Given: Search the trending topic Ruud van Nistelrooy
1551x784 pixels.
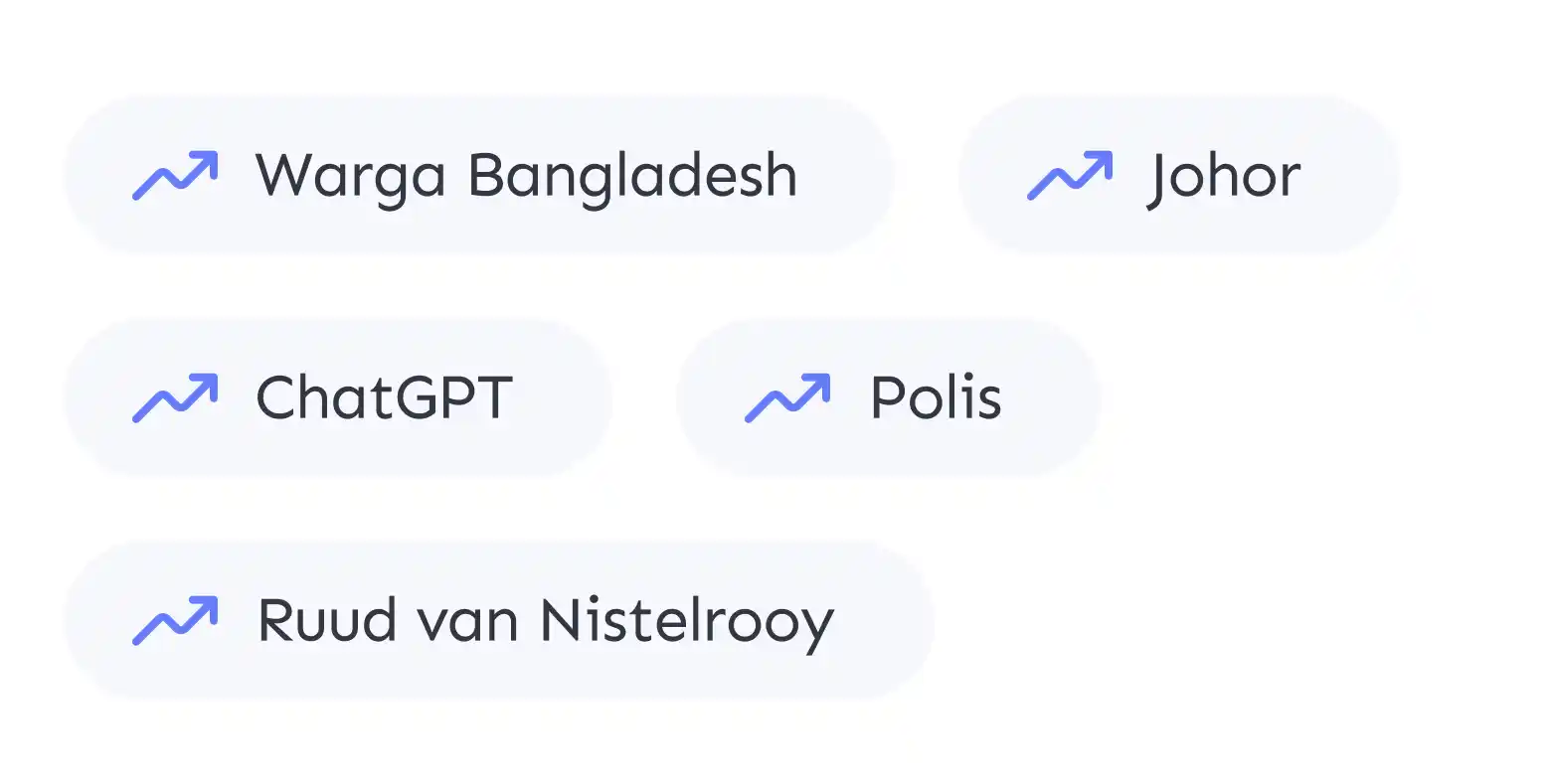Looking at the screenshot, I should [499, 620].
